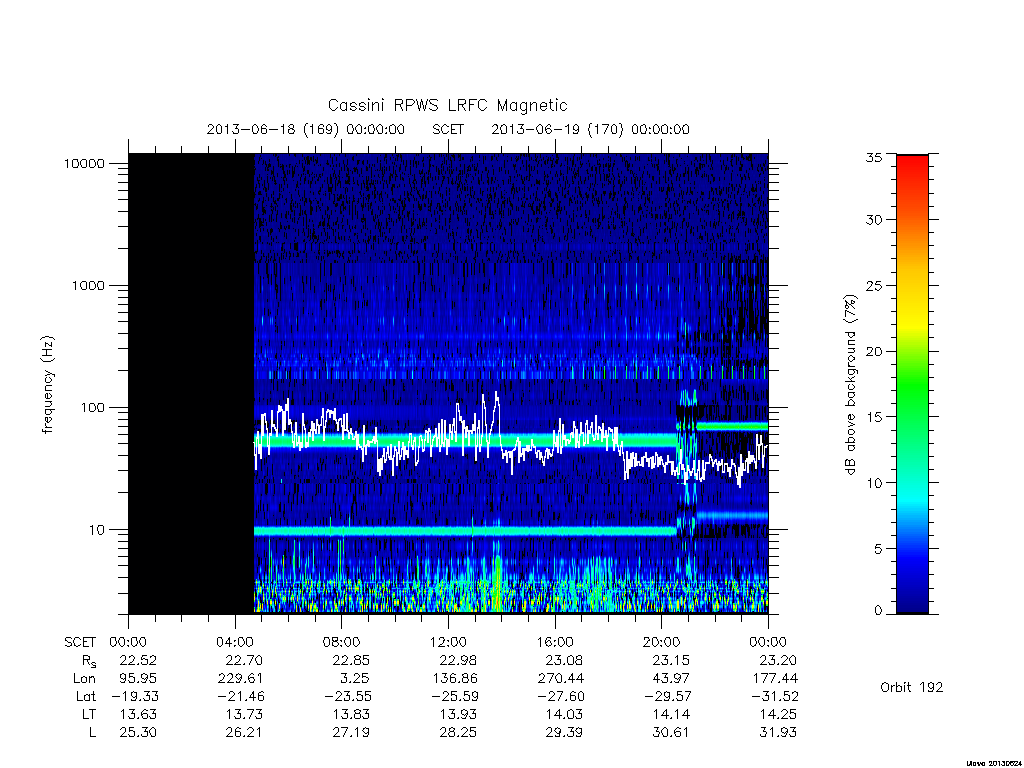Click the Rs value 23.20

tap(778, 660)
